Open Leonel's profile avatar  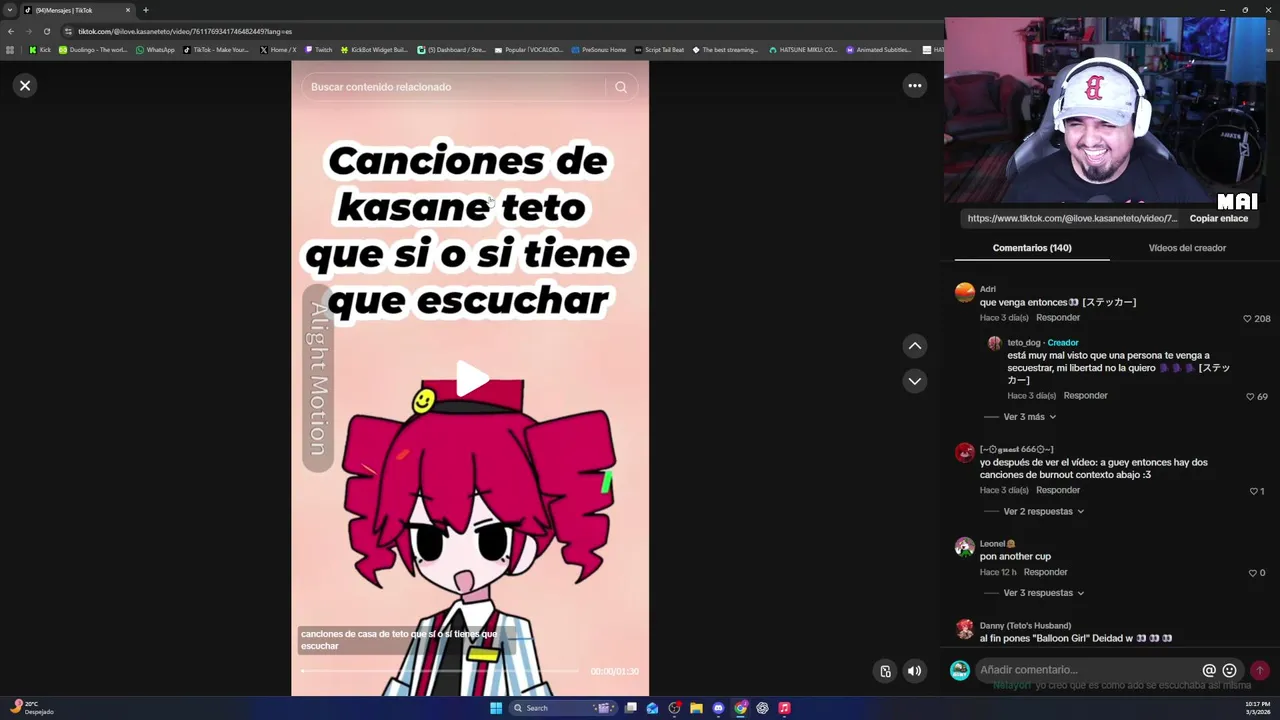964,546
